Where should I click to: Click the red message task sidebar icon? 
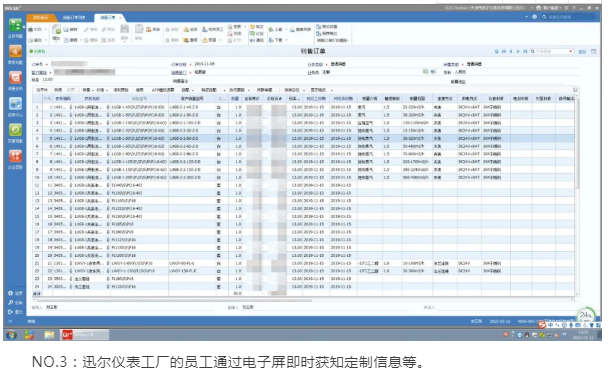coord(15,77)
